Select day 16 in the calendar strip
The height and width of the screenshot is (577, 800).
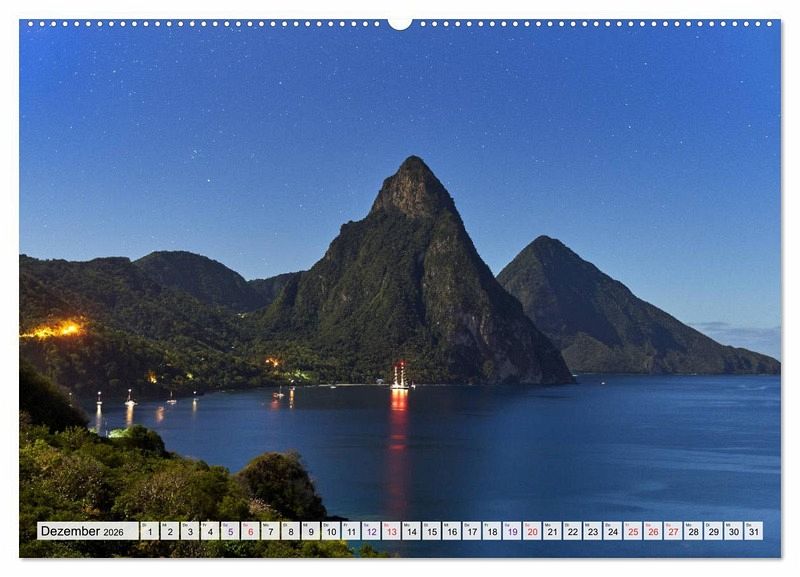tap(452, 531)
